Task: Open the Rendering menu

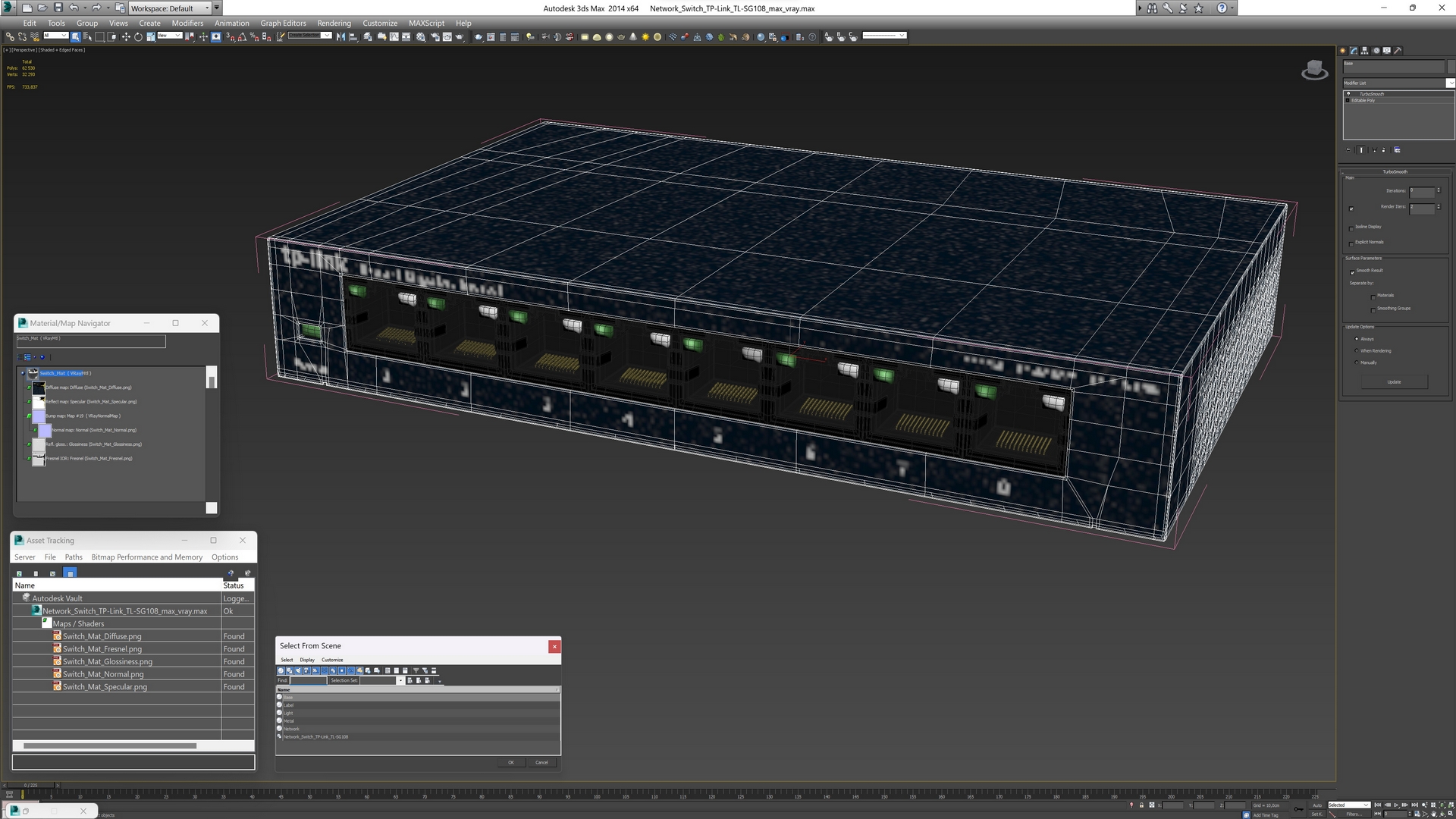Action: 334,23
